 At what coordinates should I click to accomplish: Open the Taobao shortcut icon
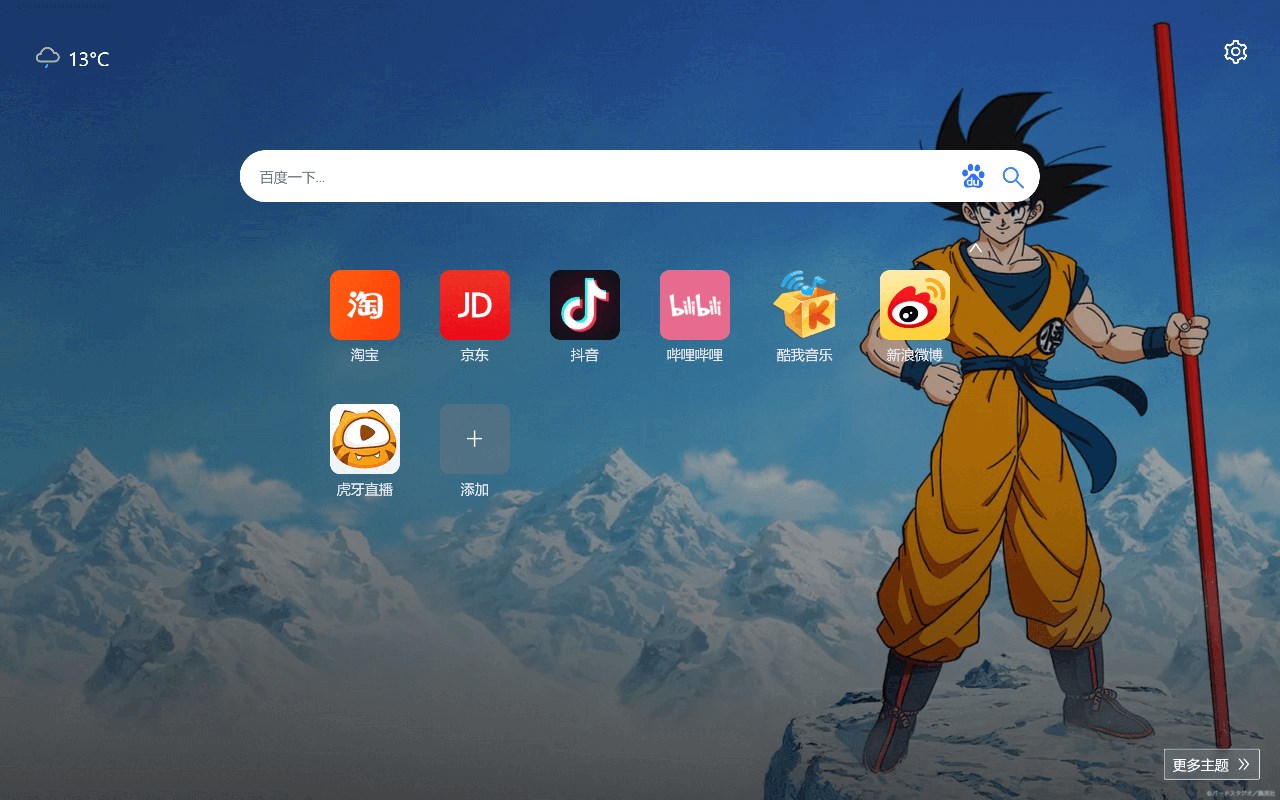[x=365, y=305]
